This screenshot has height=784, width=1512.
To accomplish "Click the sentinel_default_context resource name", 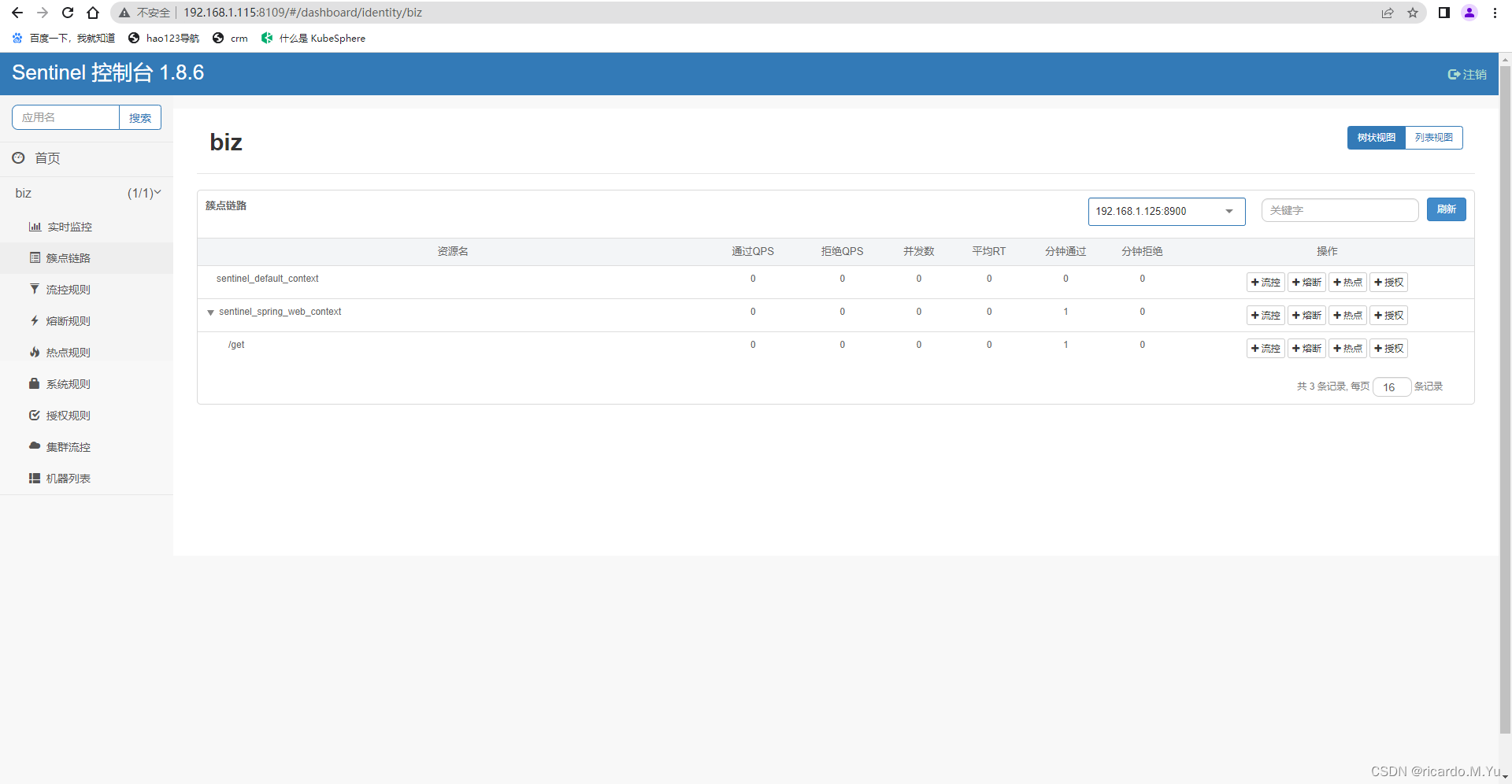I will tap(267, 279).
